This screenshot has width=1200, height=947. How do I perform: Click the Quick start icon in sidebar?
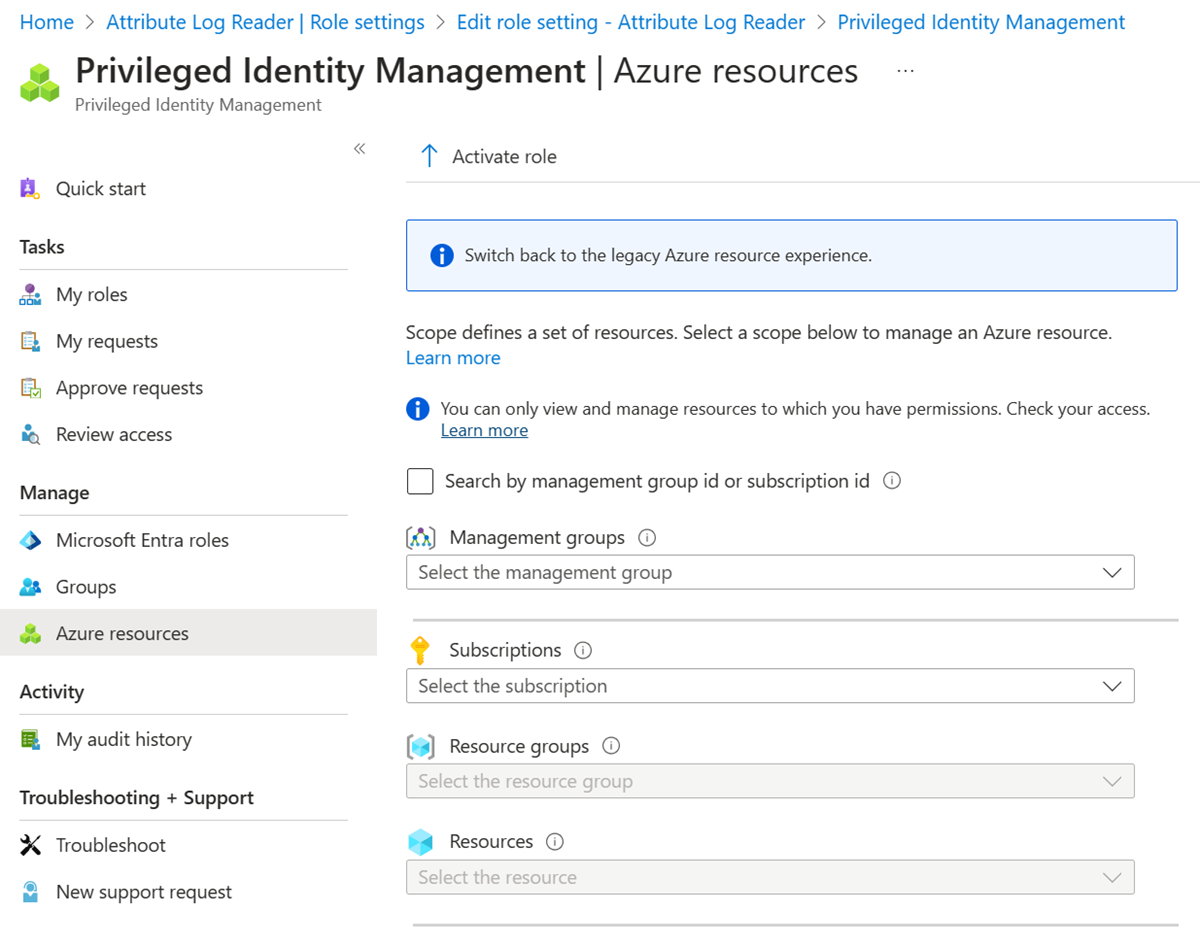coord(30,189)
